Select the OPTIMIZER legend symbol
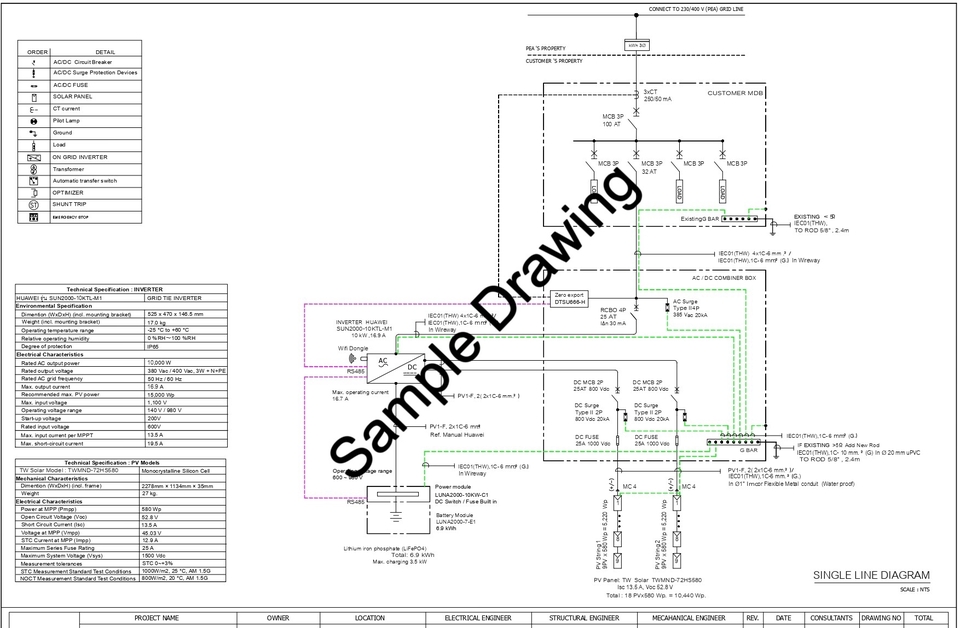This screenshot has width=960, height=628. (34, 193)
